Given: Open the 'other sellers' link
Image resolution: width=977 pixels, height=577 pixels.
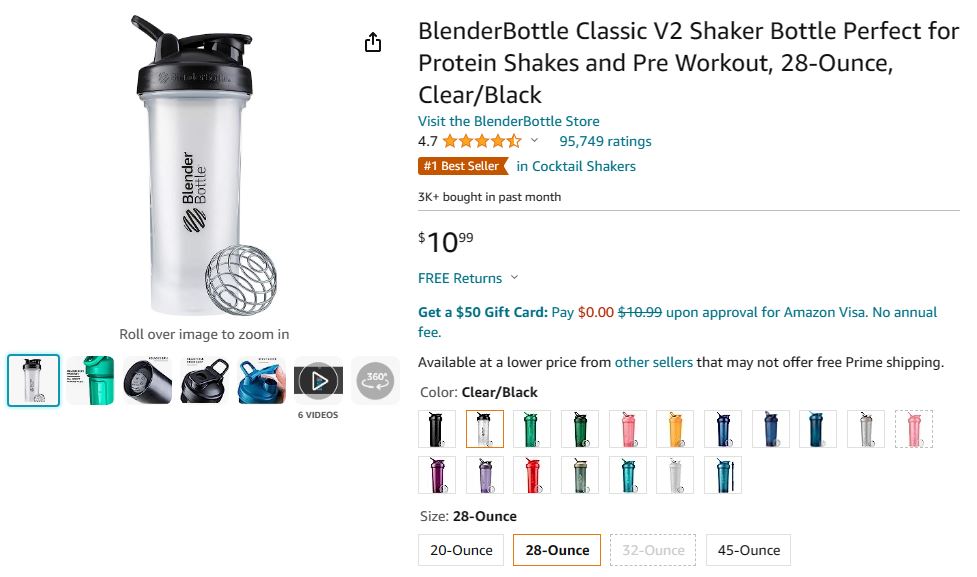Looking at the screenshot, I should pyautogui.click(x=653, y=362).
